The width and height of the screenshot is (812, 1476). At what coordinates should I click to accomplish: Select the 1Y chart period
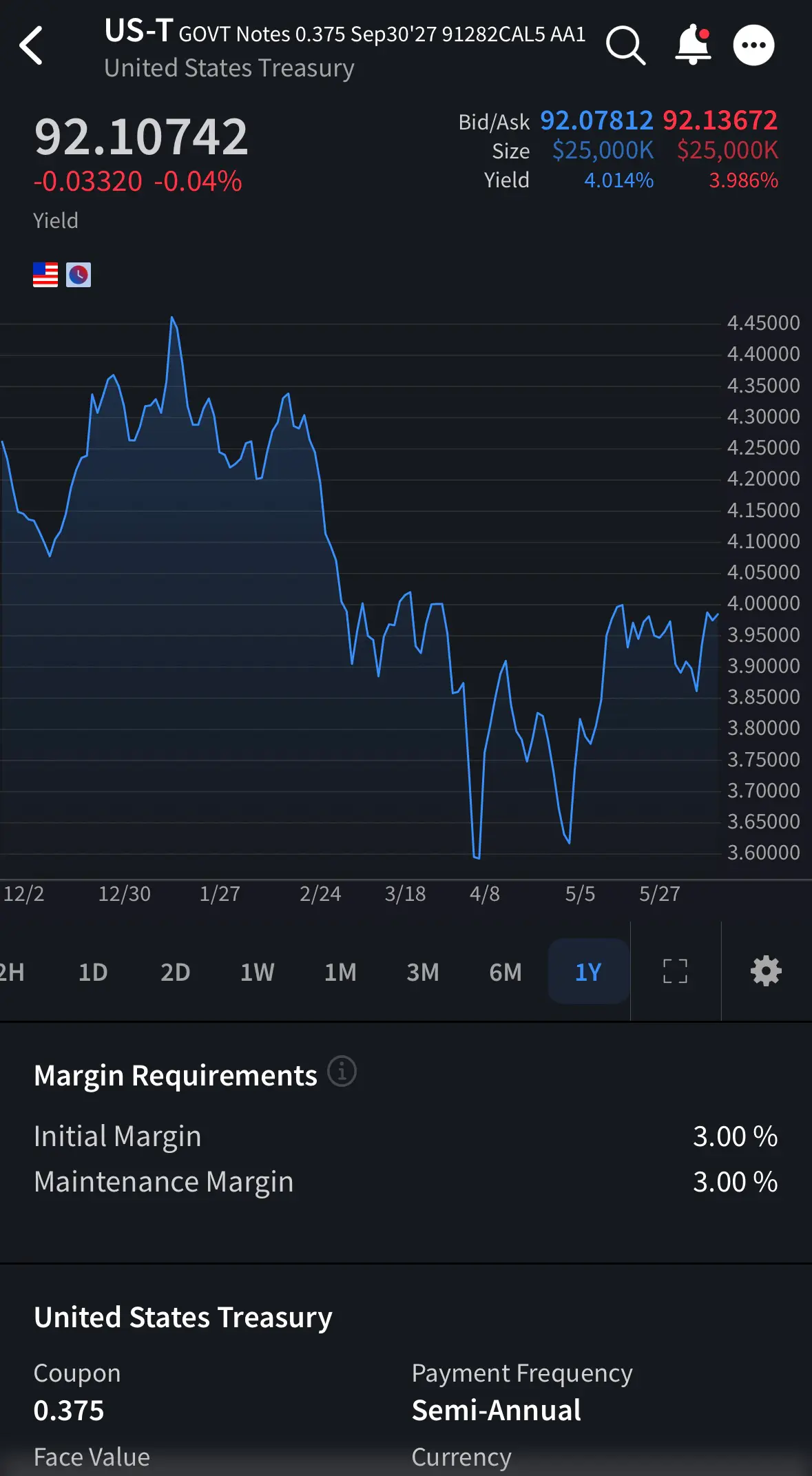pos(588,972)
